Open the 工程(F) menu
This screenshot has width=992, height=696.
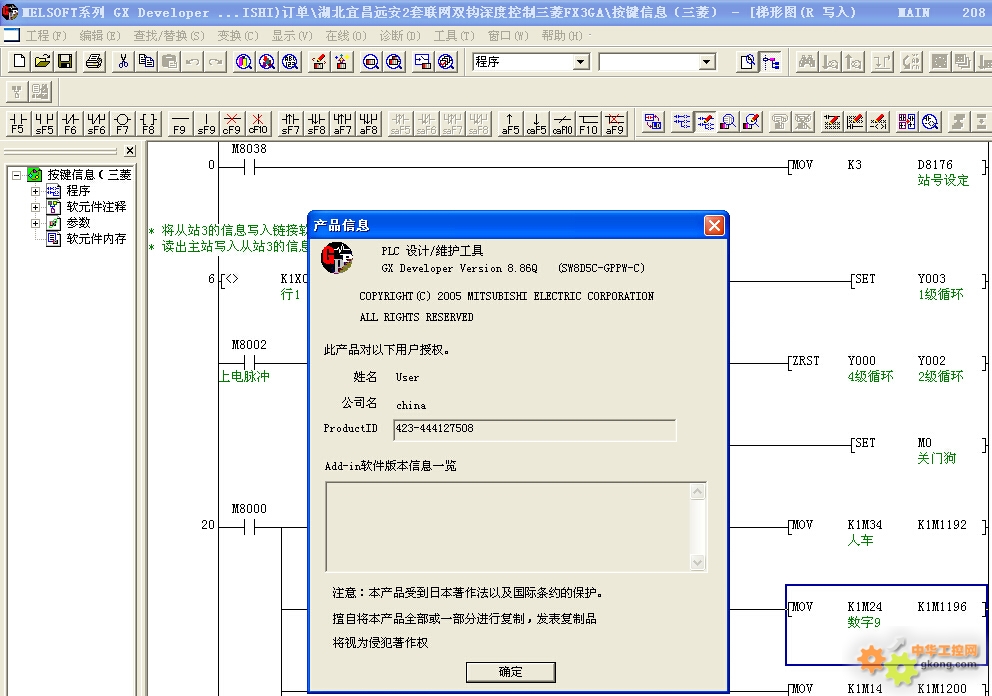(x=46, y=36)
